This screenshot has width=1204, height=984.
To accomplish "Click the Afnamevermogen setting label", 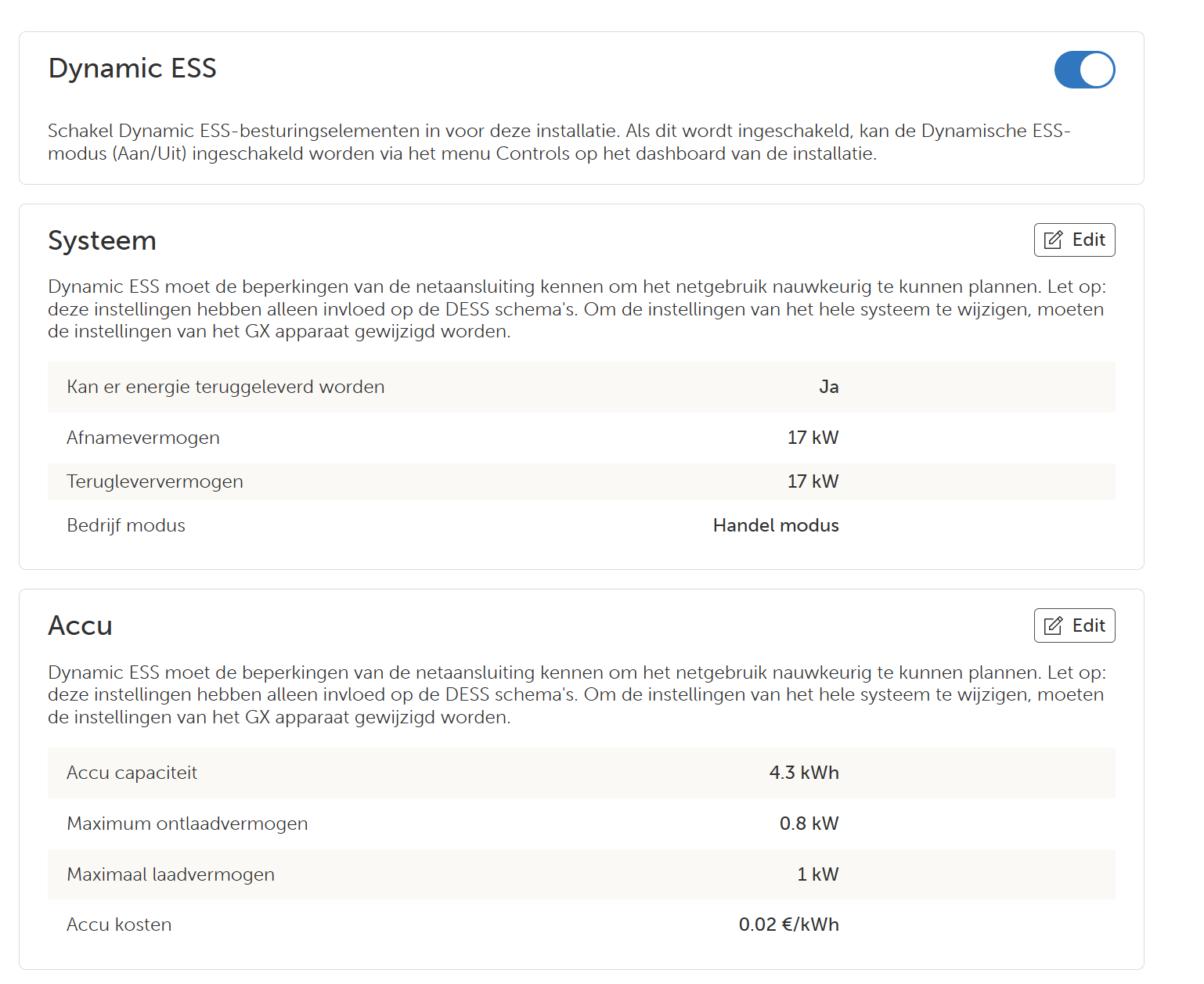I will coord(143,438).
